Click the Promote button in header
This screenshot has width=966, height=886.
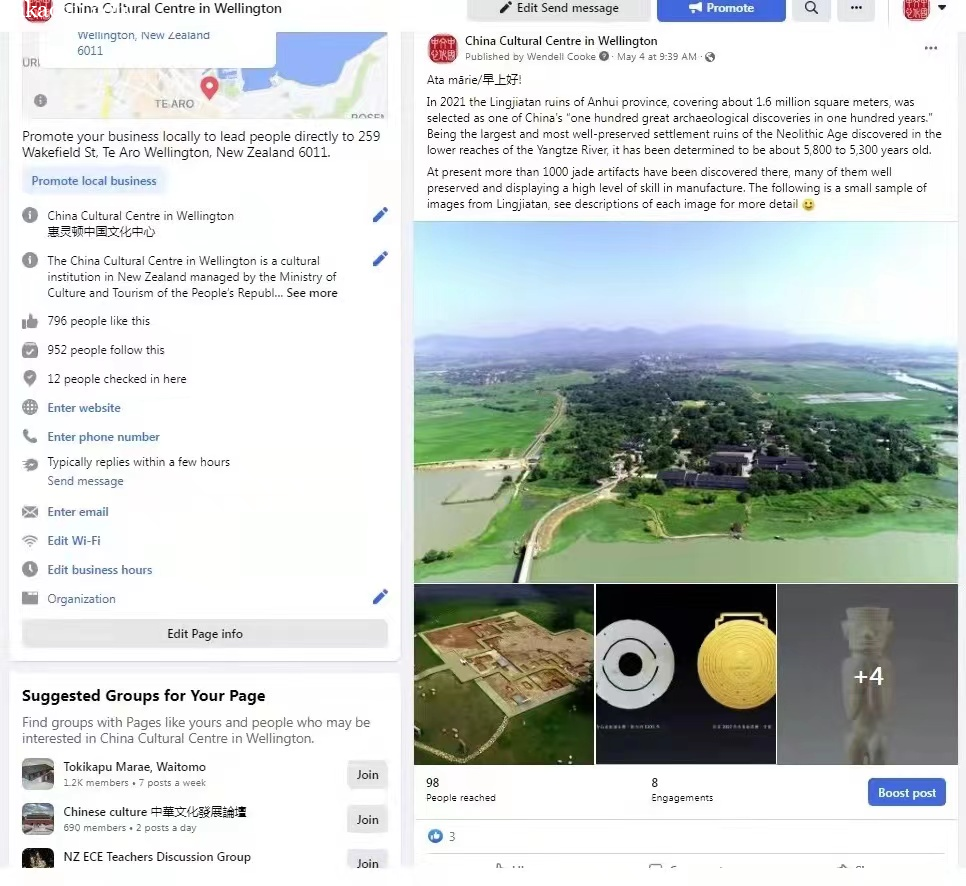[721, 8]
